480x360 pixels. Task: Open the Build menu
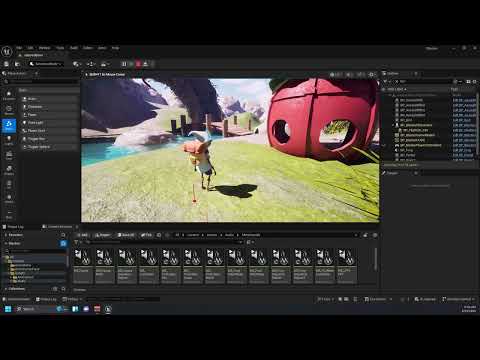74,48
